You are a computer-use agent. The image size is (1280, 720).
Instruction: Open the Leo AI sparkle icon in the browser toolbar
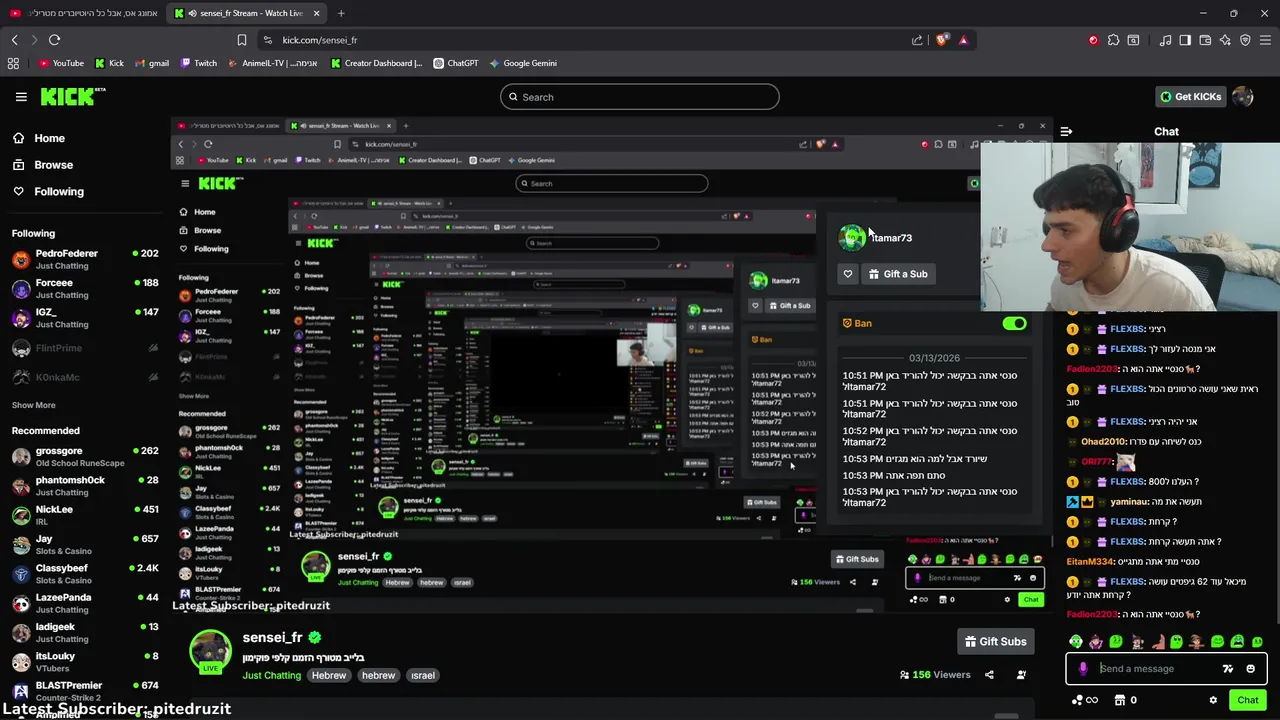tap(1225, 40)
